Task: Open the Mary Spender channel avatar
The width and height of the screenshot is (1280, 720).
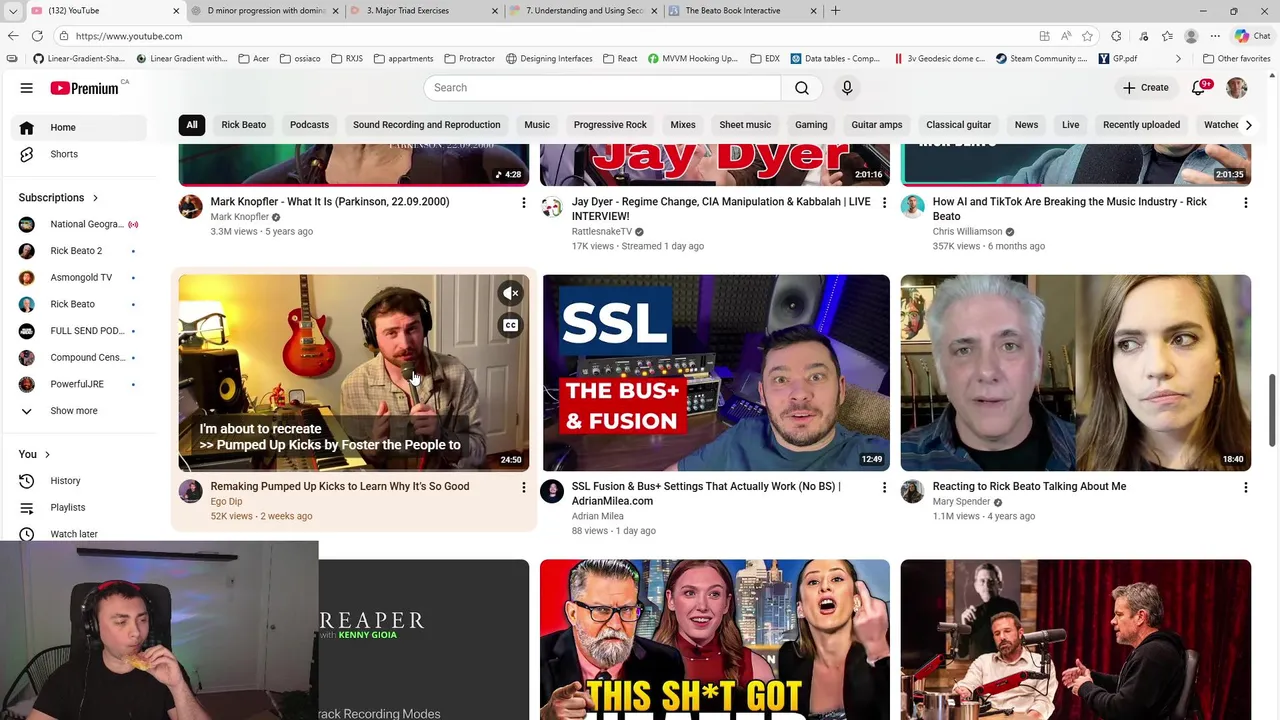Action: [x=912, y=491]
